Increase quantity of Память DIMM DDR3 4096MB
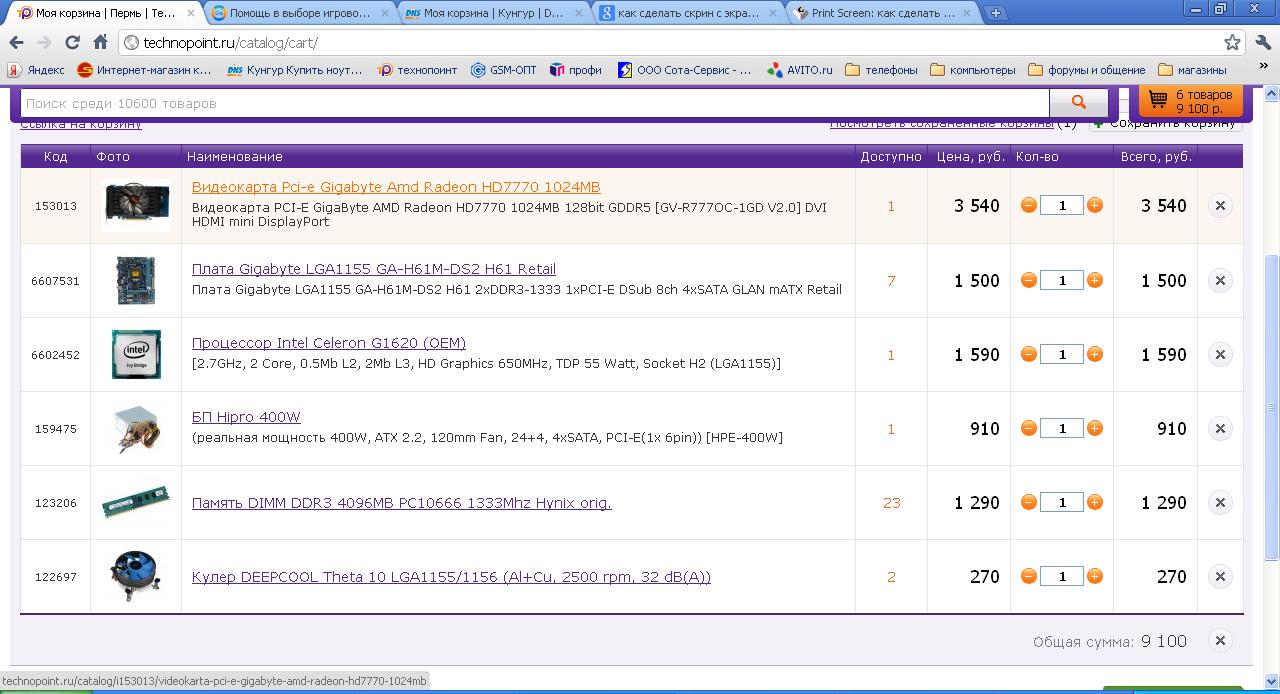This screenshot has height=694, width=1280. click(x=1095, y=502)
